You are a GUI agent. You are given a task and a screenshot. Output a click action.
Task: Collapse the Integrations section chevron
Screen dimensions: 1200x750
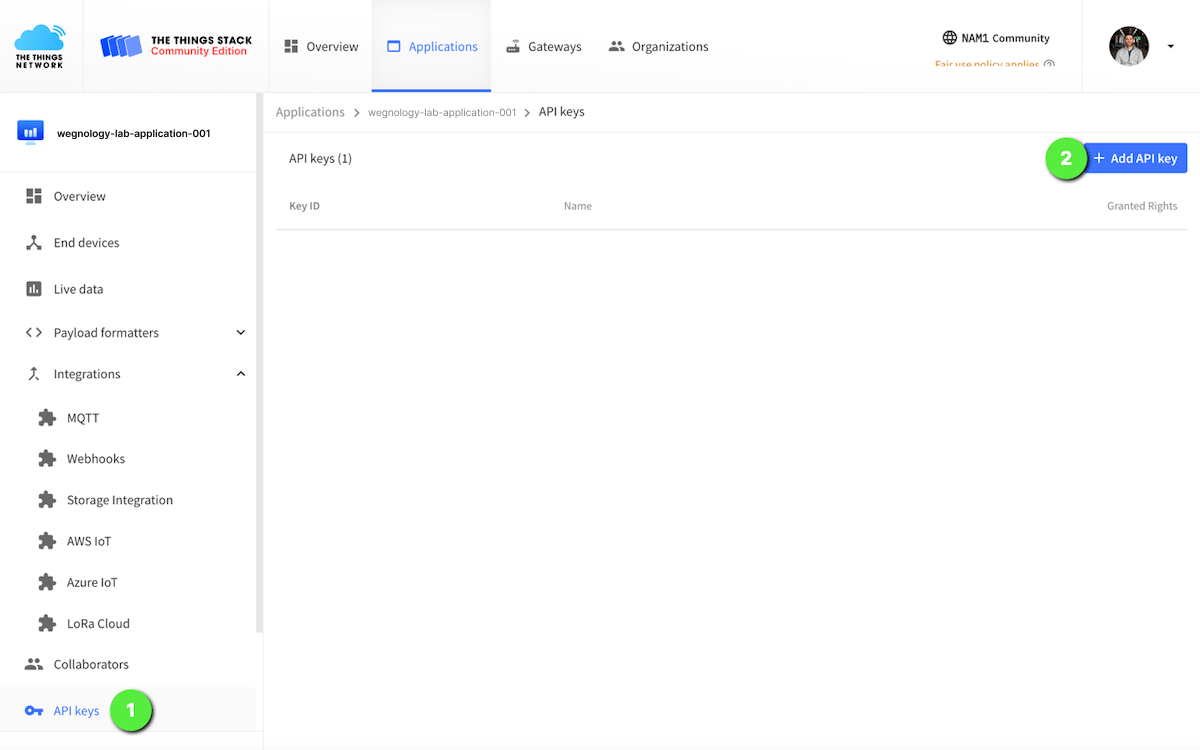(240, 374)
